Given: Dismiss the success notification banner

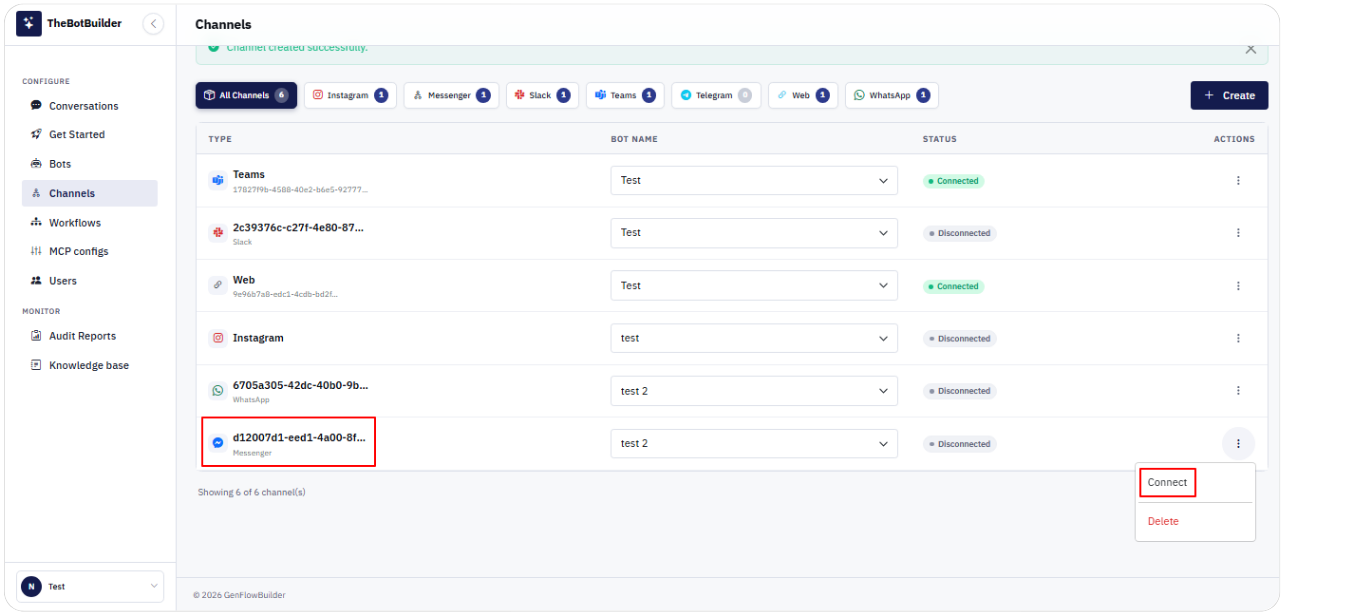Looking at the screenshot, I should pyautogui.click(x=1250, y=48).
